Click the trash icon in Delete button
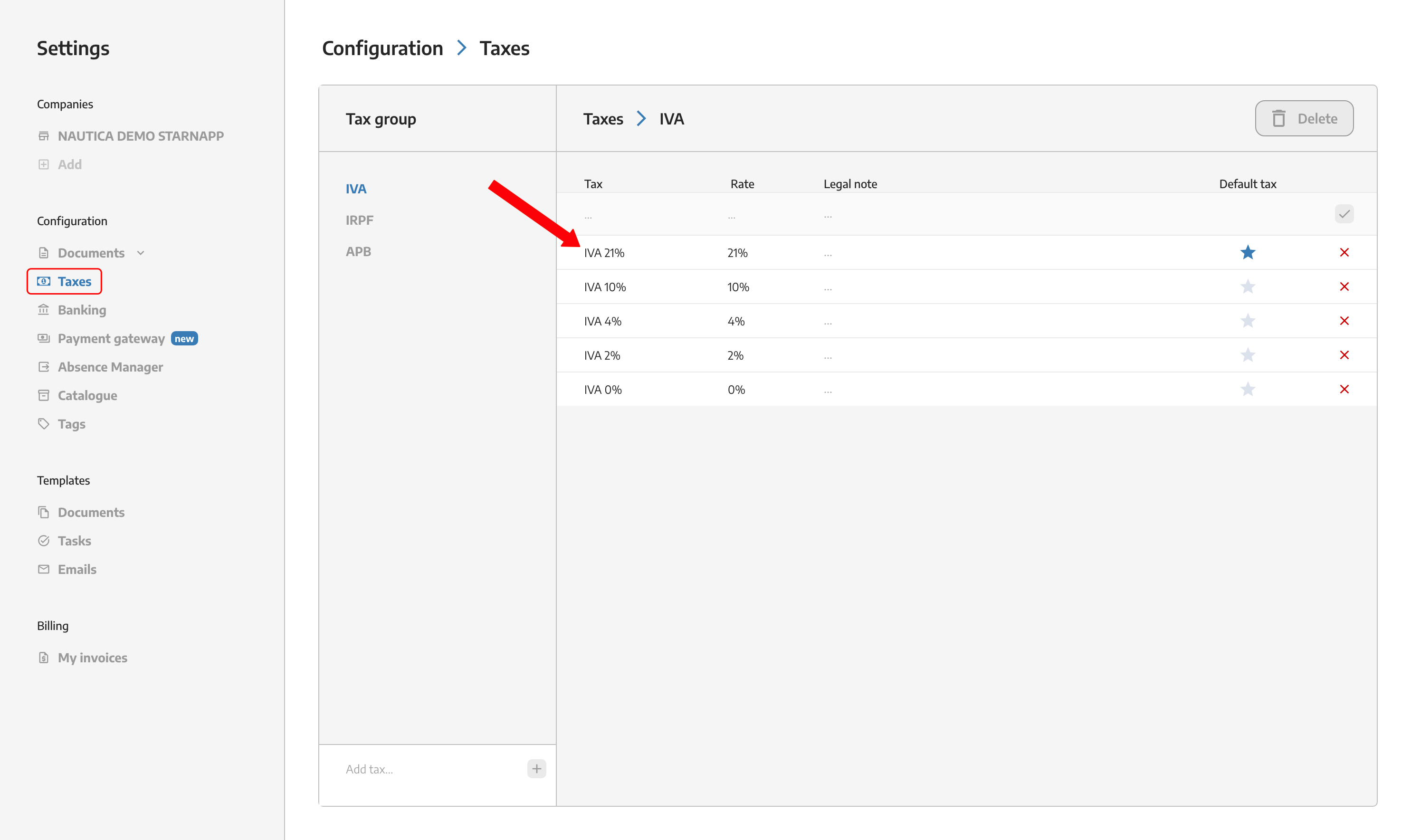The height and width of the screenshot is (840, 1411). 1278,118
